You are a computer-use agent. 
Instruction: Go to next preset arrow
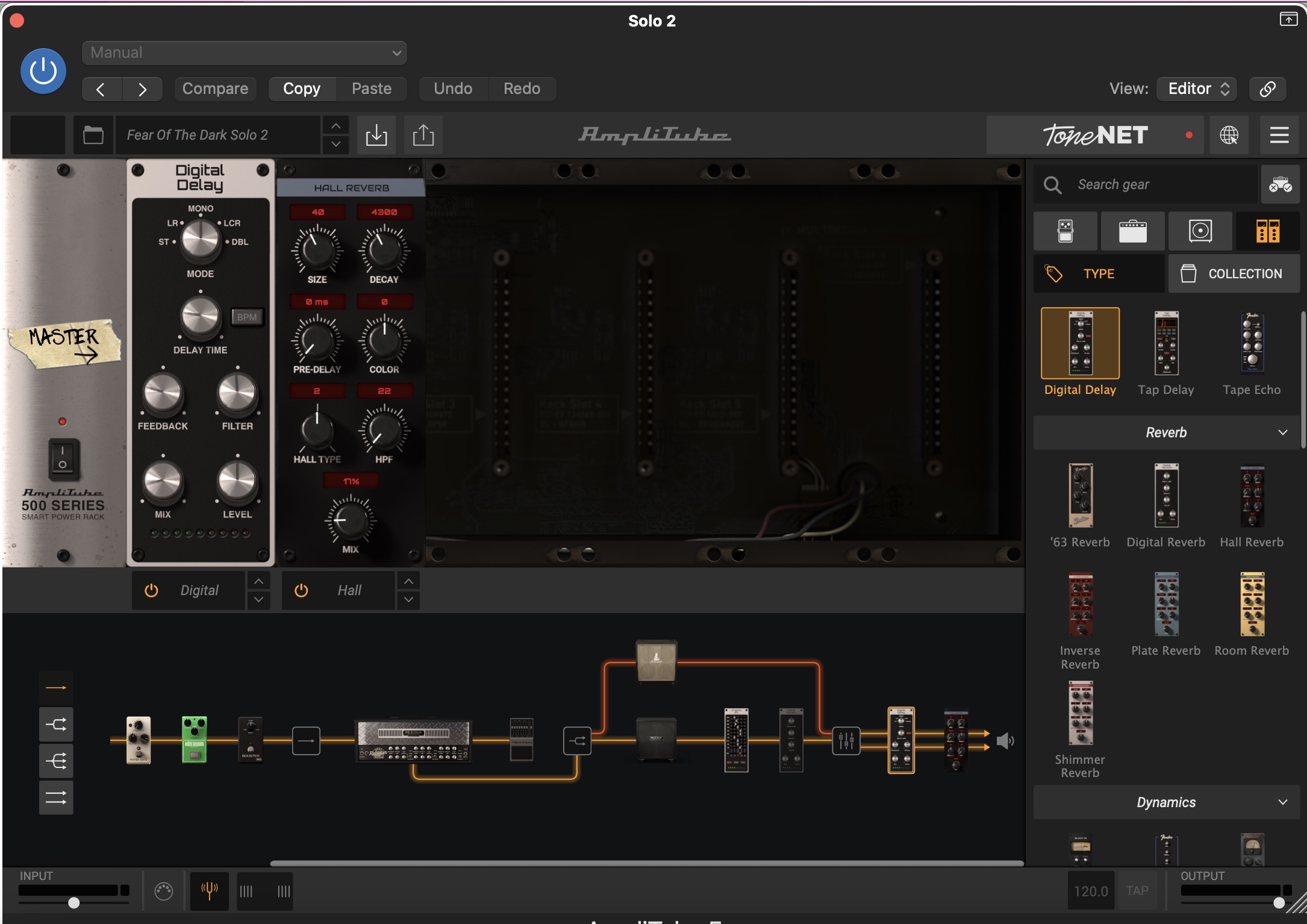[x=142, y=89]
